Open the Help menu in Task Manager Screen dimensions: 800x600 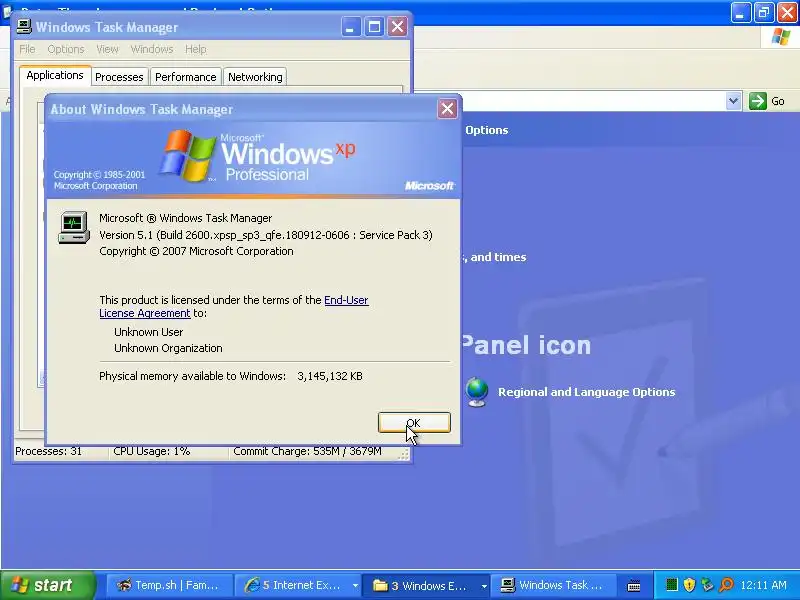click(x=195, y=49)
